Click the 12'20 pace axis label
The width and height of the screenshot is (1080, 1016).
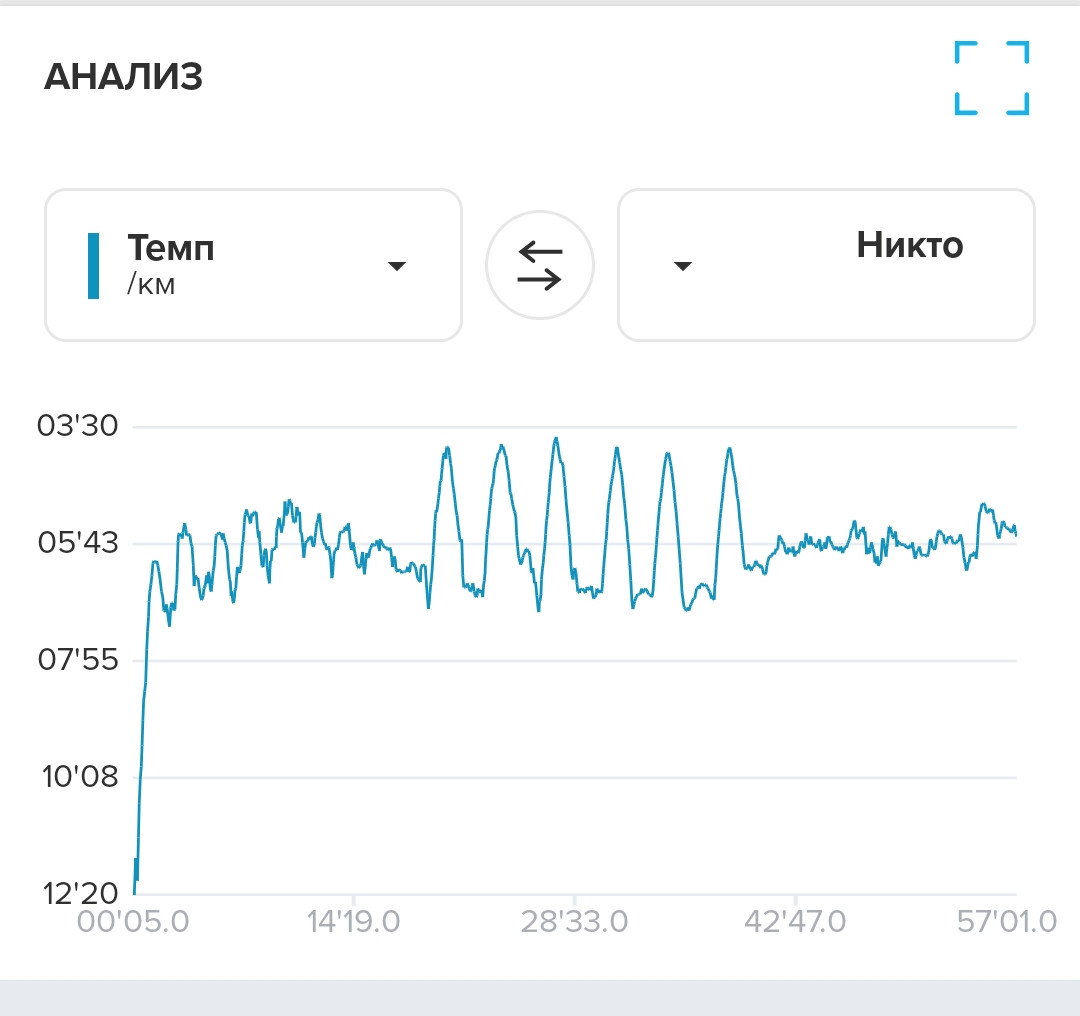tap(80, 894)
